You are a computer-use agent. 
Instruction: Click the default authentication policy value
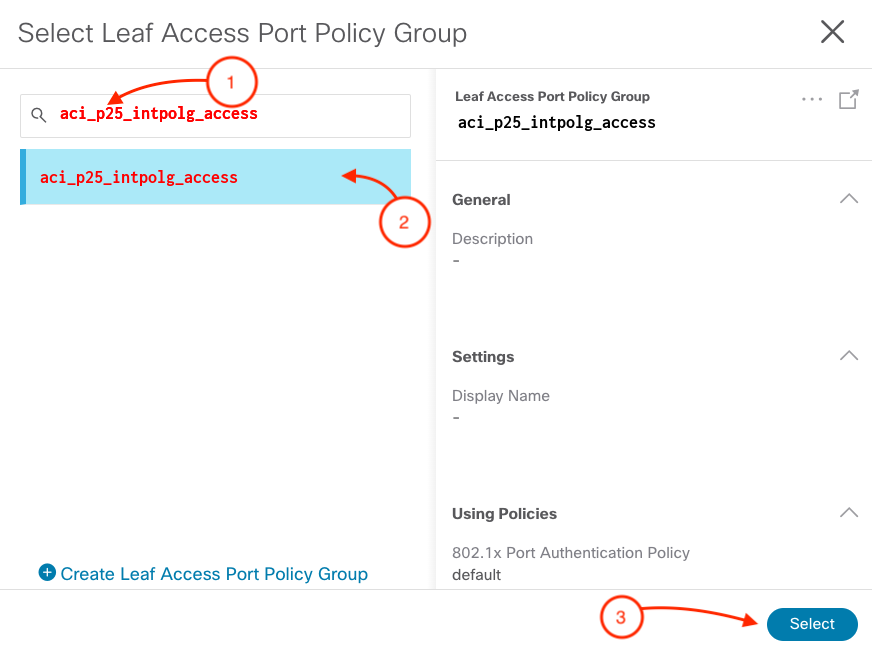tap(476, 575)
